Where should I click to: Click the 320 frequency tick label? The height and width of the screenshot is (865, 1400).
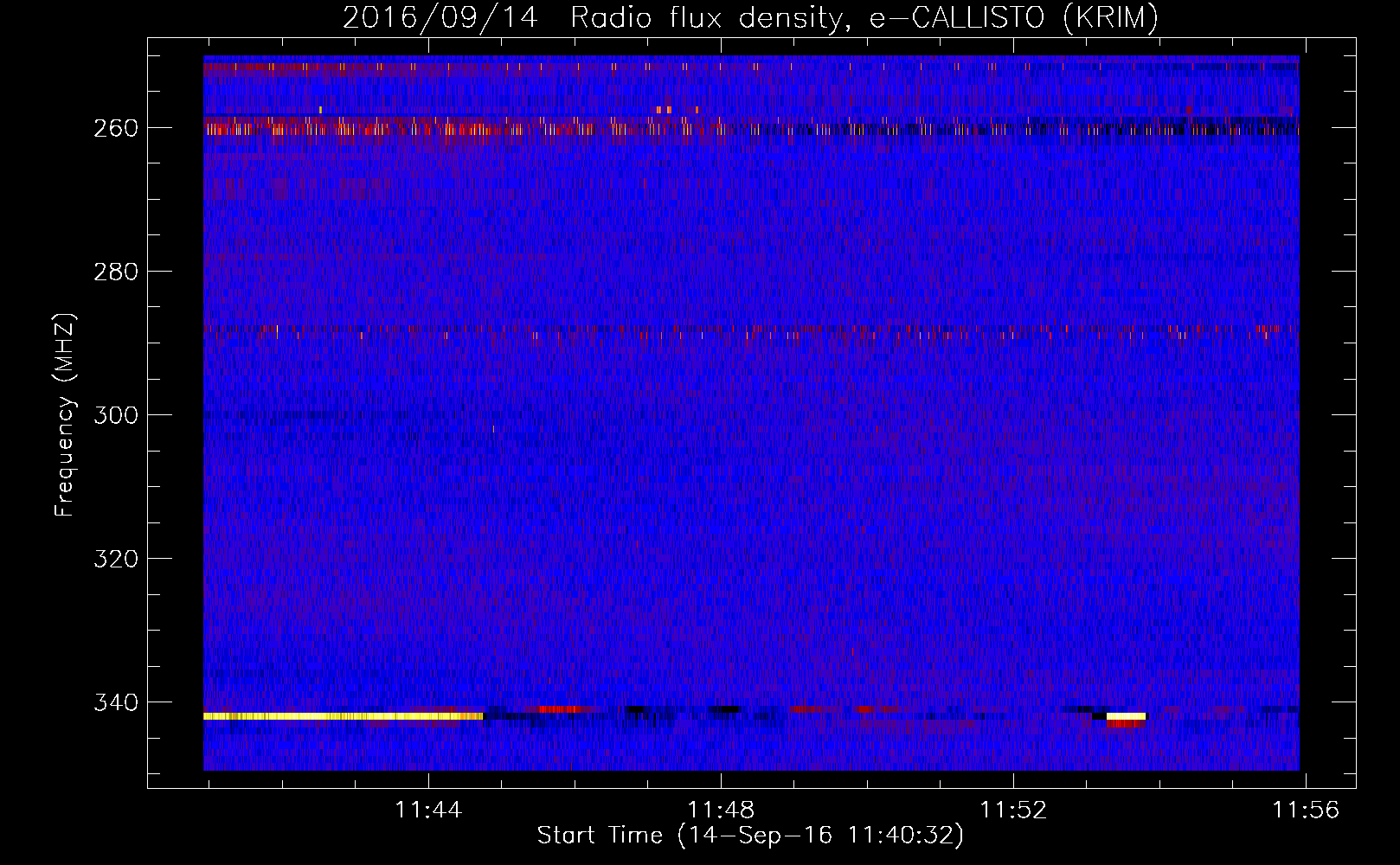(x=116, y=559)
